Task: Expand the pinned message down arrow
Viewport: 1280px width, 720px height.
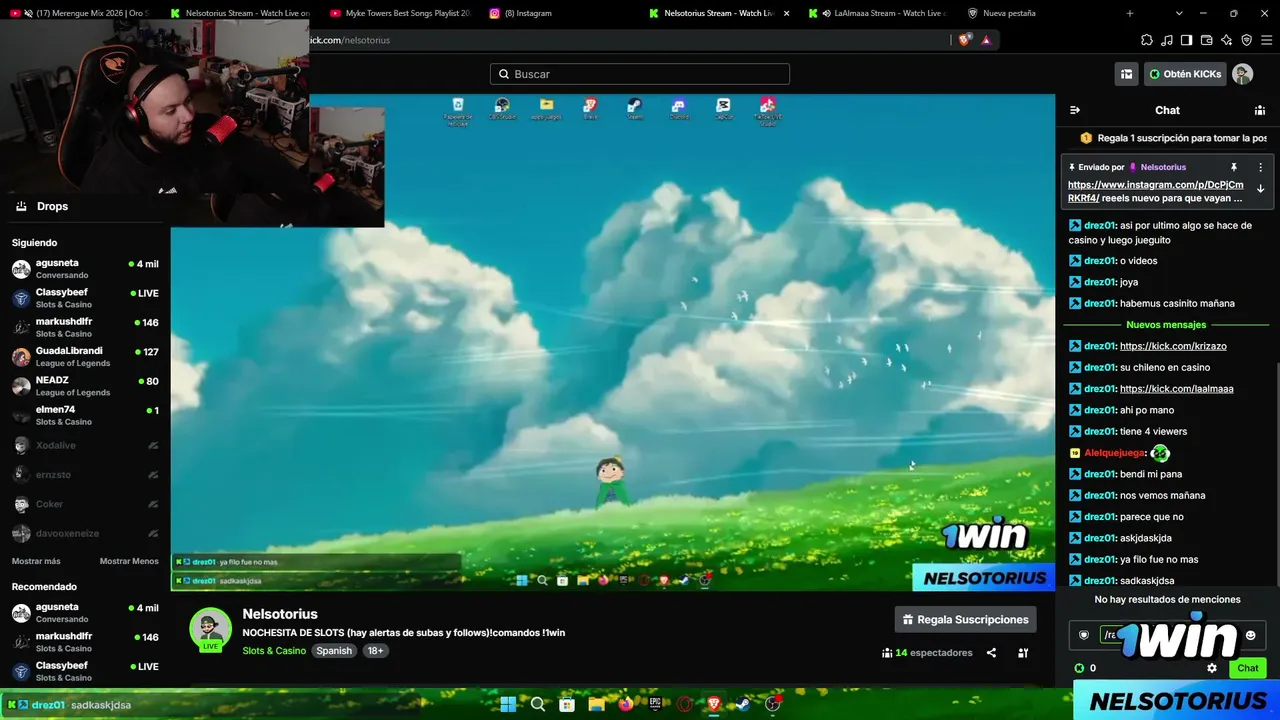Action: tap(1260, 189)
